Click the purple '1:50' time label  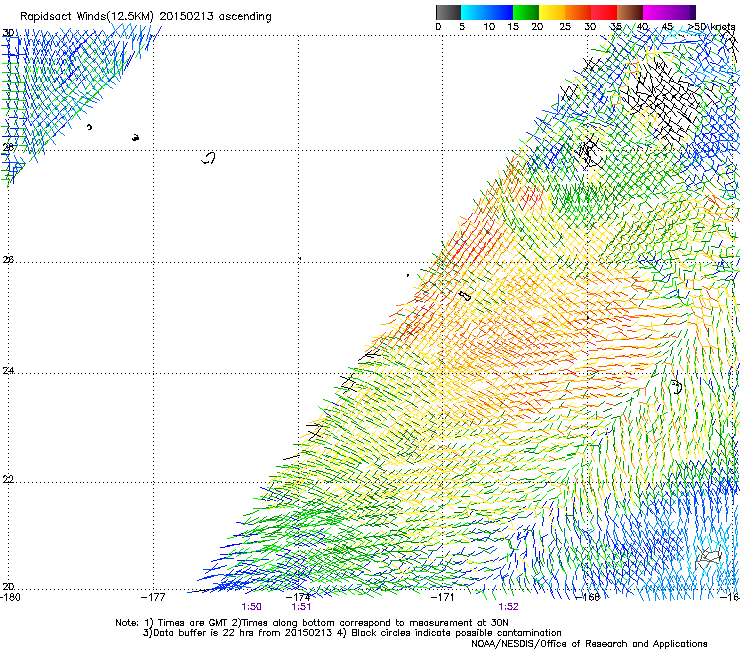click(x=252, y=607)
